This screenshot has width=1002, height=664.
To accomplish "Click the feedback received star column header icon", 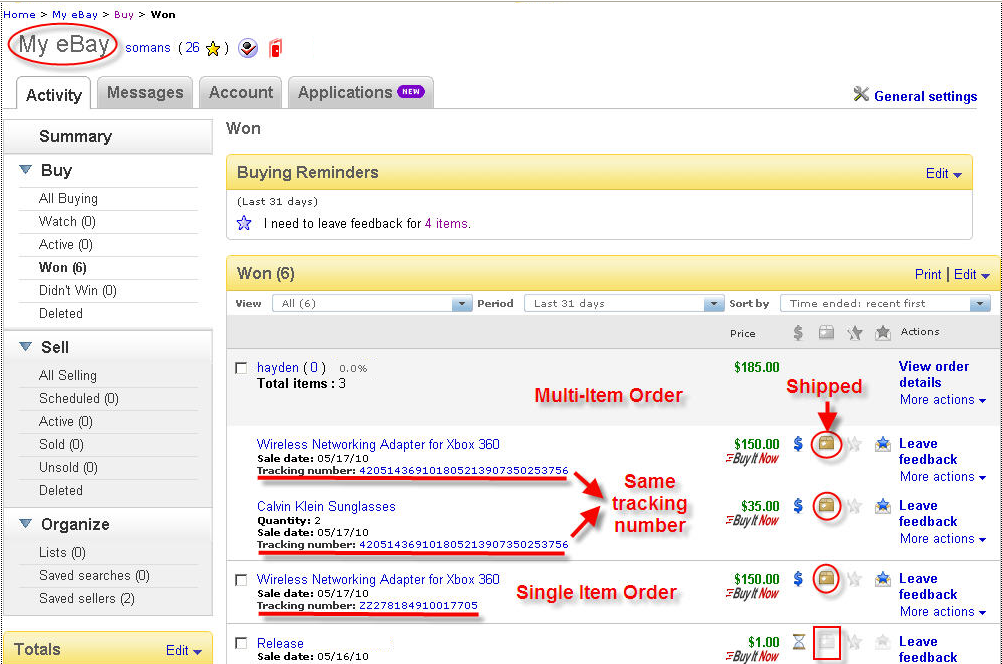I will (x=883, y=332).
